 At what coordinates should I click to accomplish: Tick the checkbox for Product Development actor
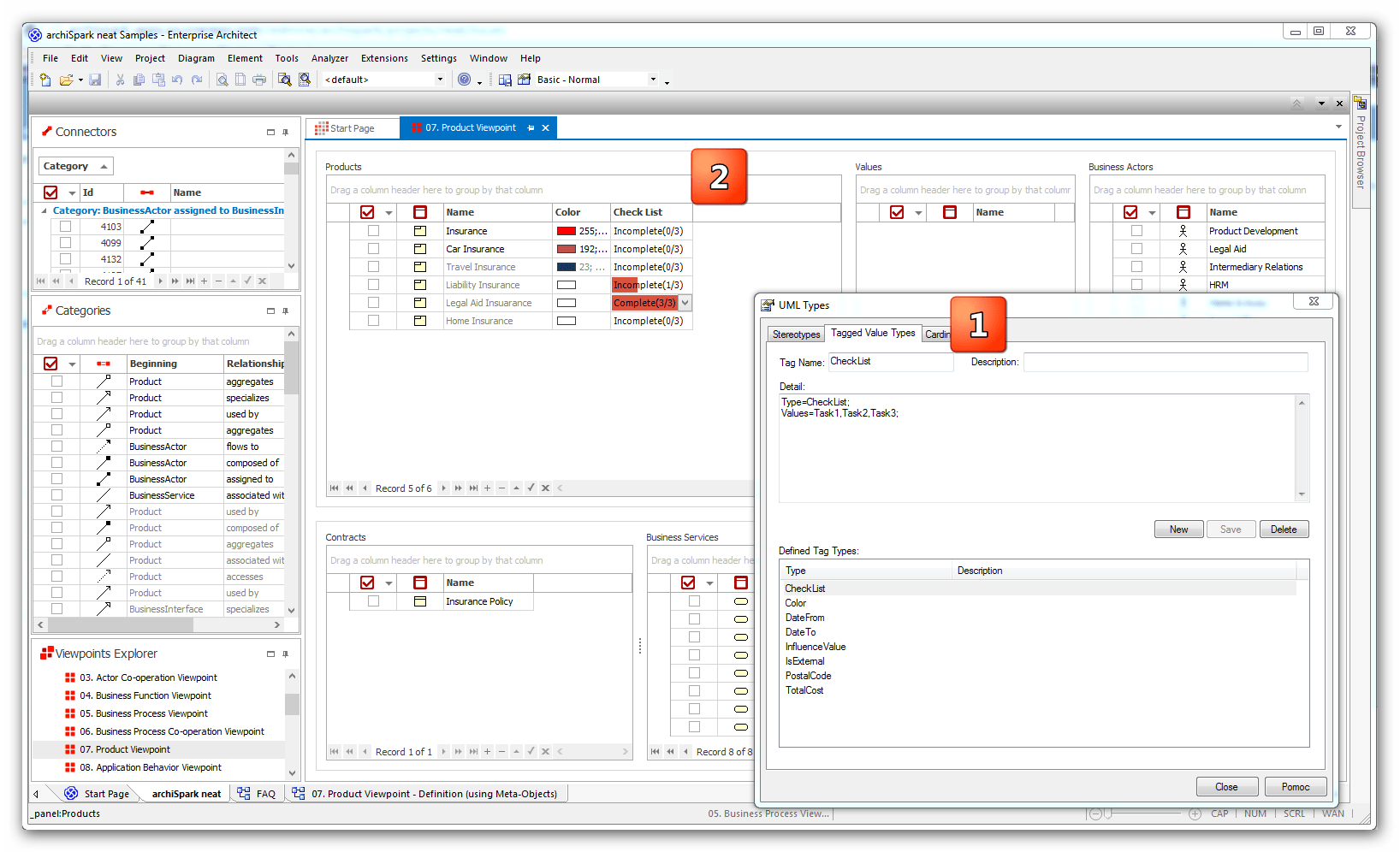[x=1136, y=231]
